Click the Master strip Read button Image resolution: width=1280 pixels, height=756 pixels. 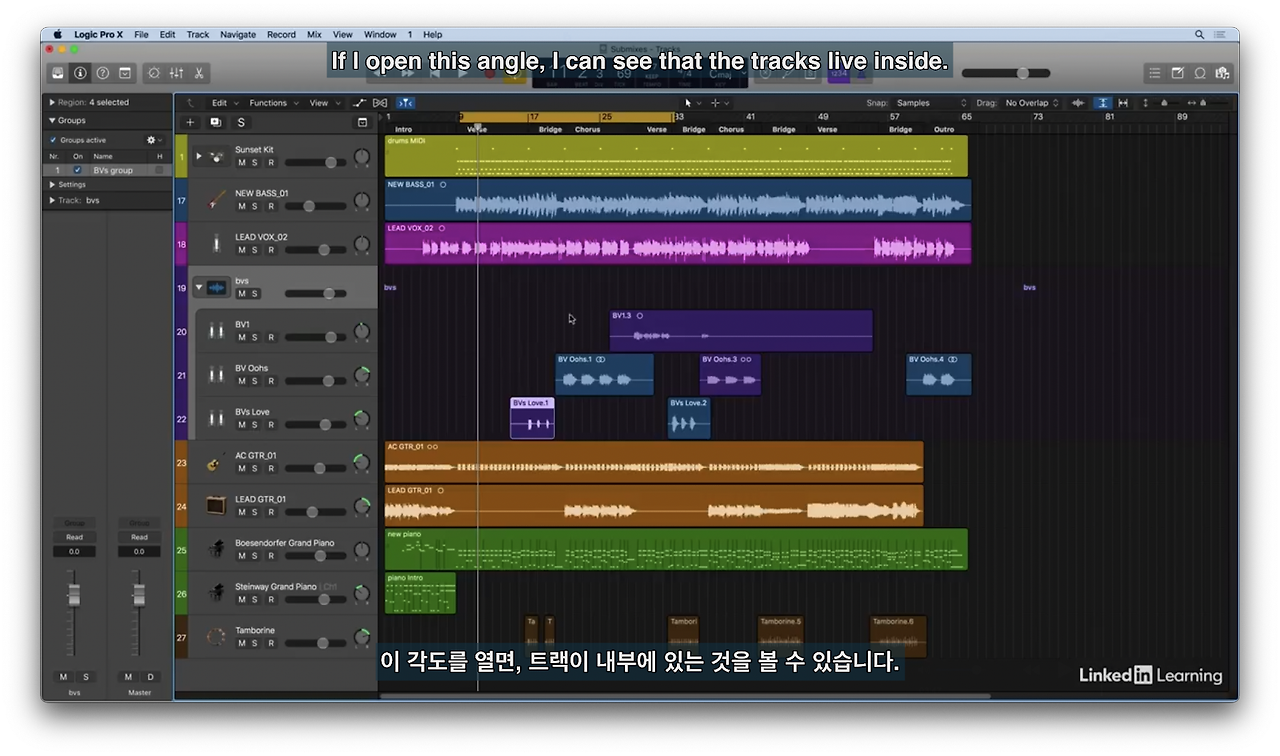[x=139, y=537]
